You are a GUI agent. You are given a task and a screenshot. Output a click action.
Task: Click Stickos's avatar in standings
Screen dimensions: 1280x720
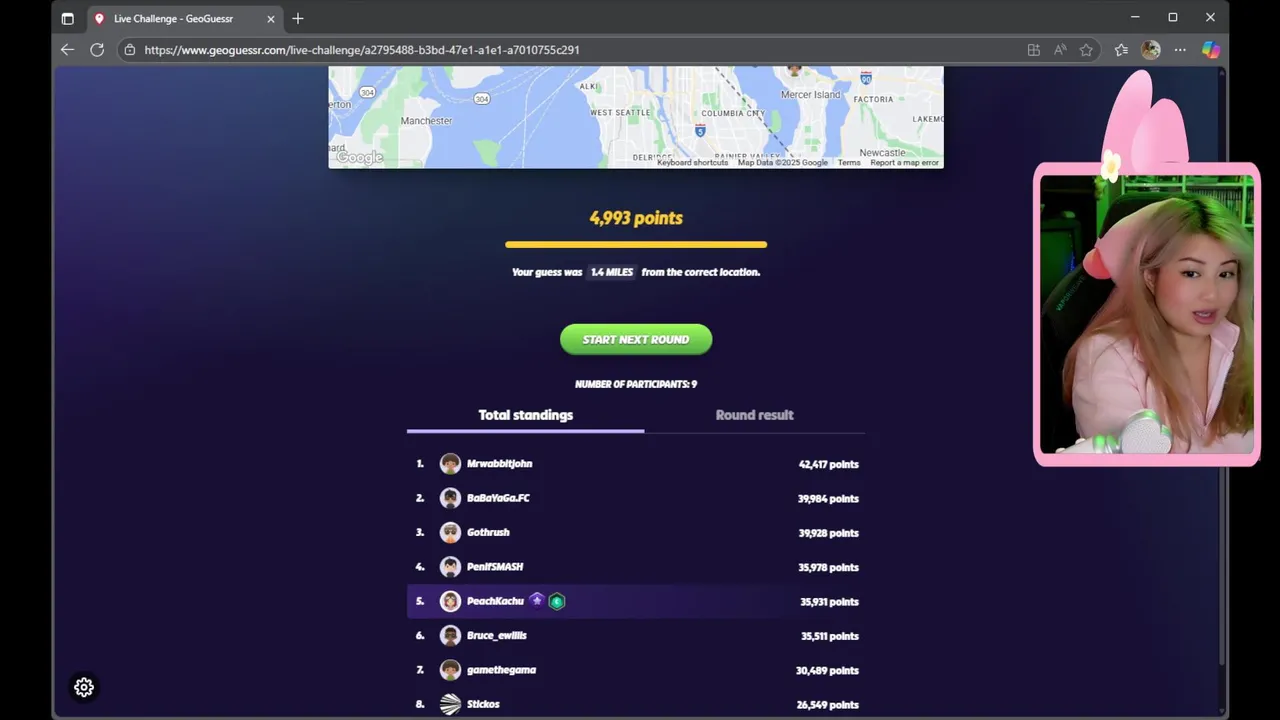tap(450, 704)
